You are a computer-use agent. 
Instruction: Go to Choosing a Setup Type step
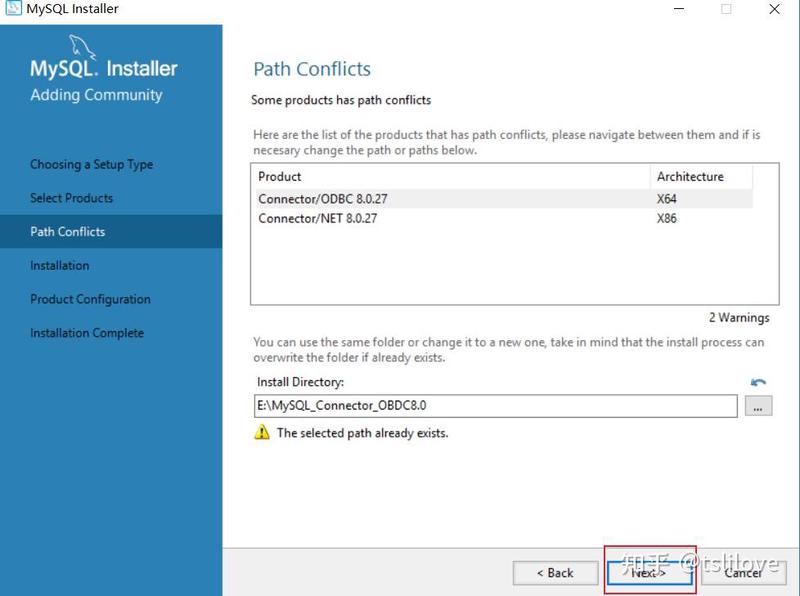point(92,164)
